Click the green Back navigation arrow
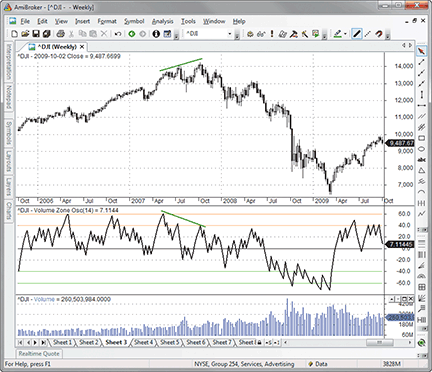432x372 pixels. pyautogui.click(x=132, y=34)
